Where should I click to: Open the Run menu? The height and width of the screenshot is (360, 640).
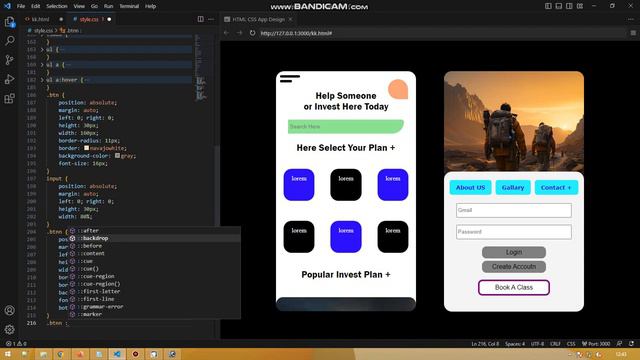tap(108, 6)
